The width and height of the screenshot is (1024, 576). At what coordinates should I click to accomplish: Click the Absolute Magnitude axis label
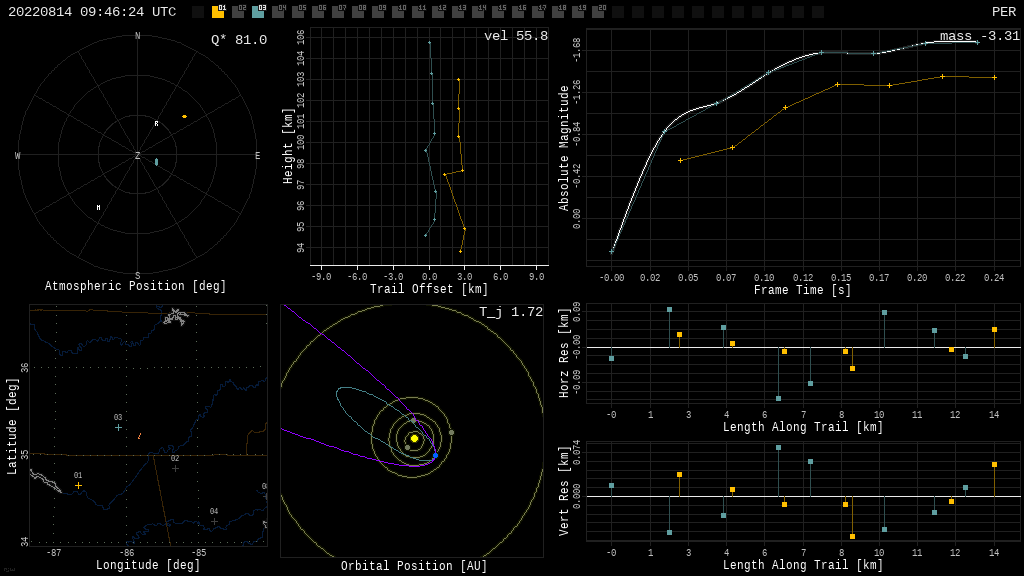564,148
